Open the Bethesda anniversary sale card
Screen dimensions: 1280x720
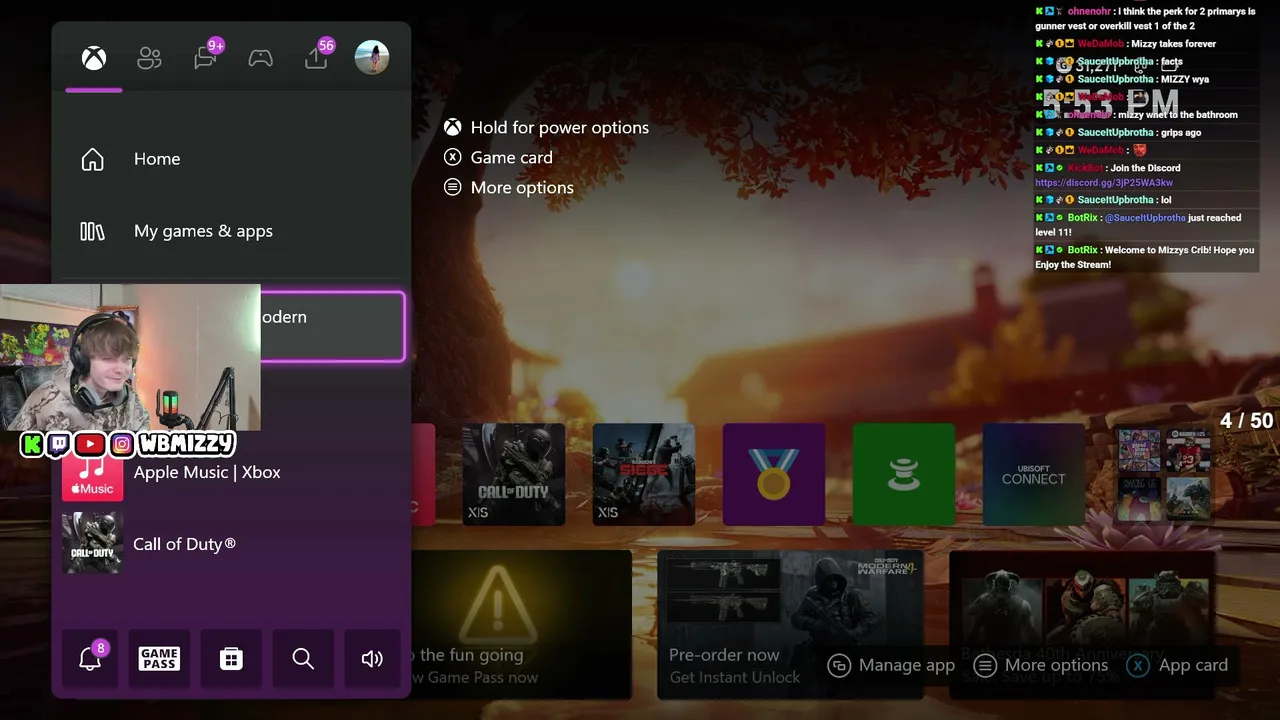click(1081, 624)
